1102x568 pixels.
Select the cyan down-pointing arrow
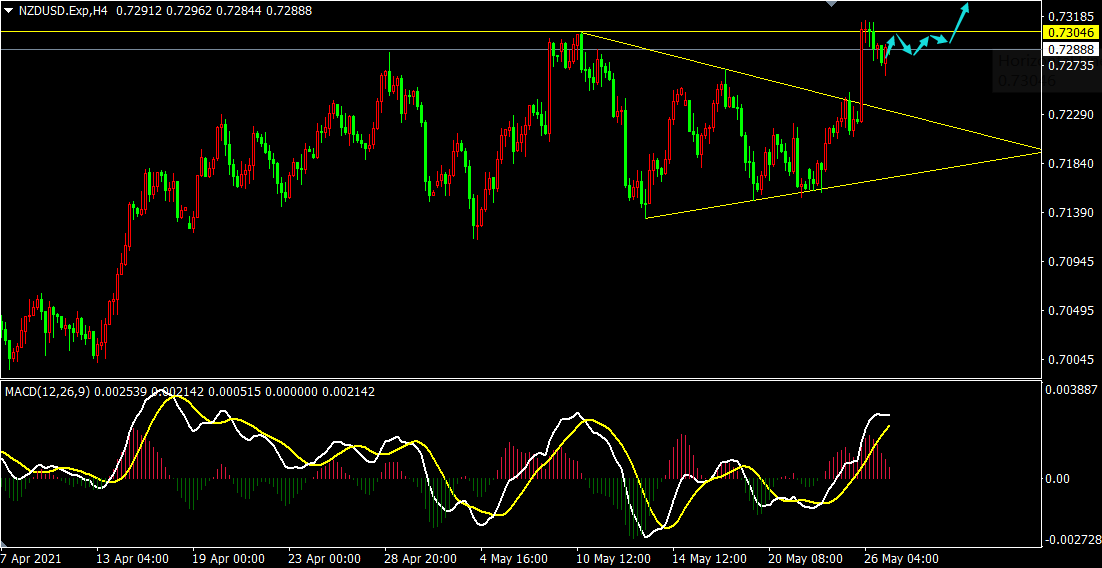coord(905,45)
